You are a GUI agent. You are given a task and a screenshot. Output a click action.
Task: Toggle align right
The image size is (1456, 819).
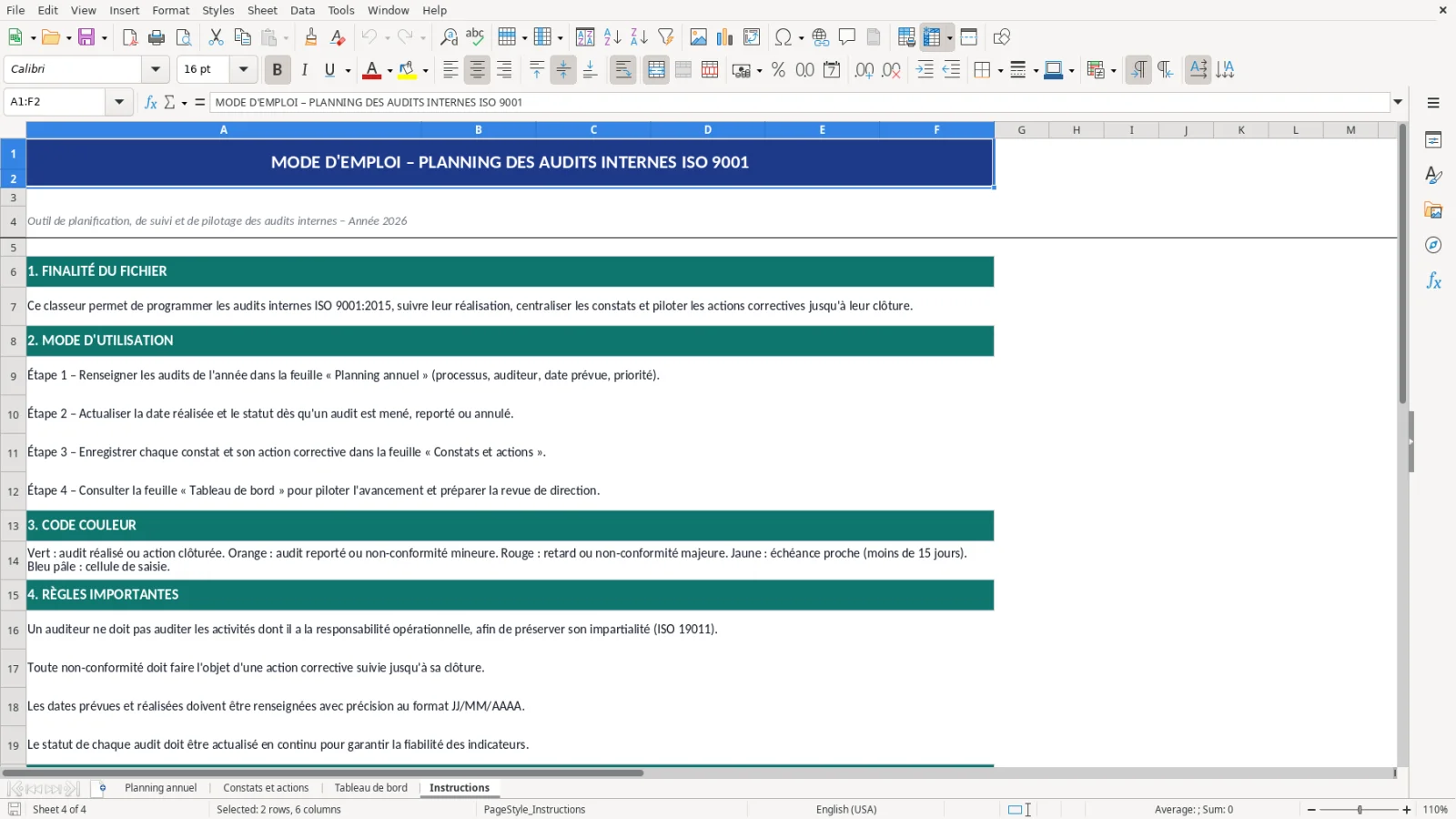point(503,70)
